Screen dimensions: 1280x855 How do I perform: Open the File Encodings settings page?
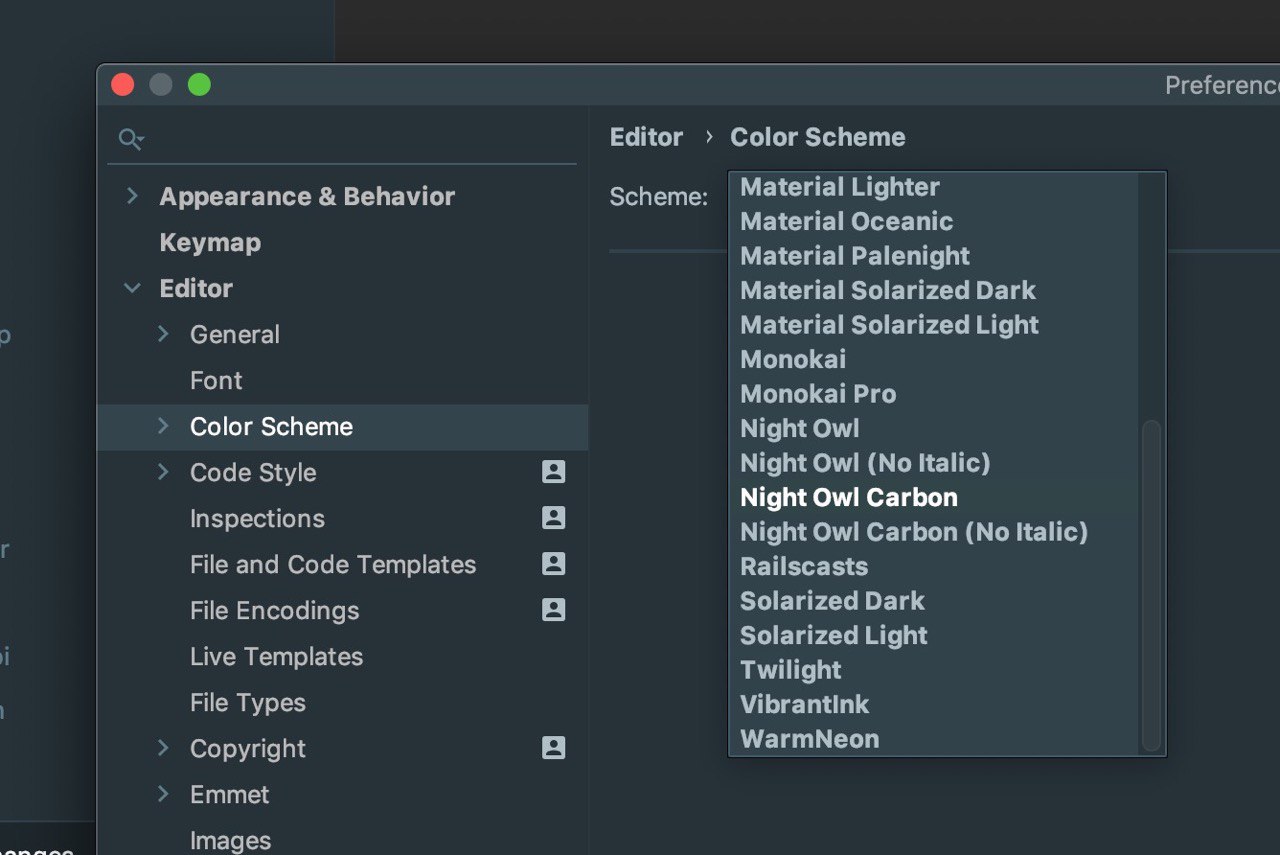coord(274,610)
